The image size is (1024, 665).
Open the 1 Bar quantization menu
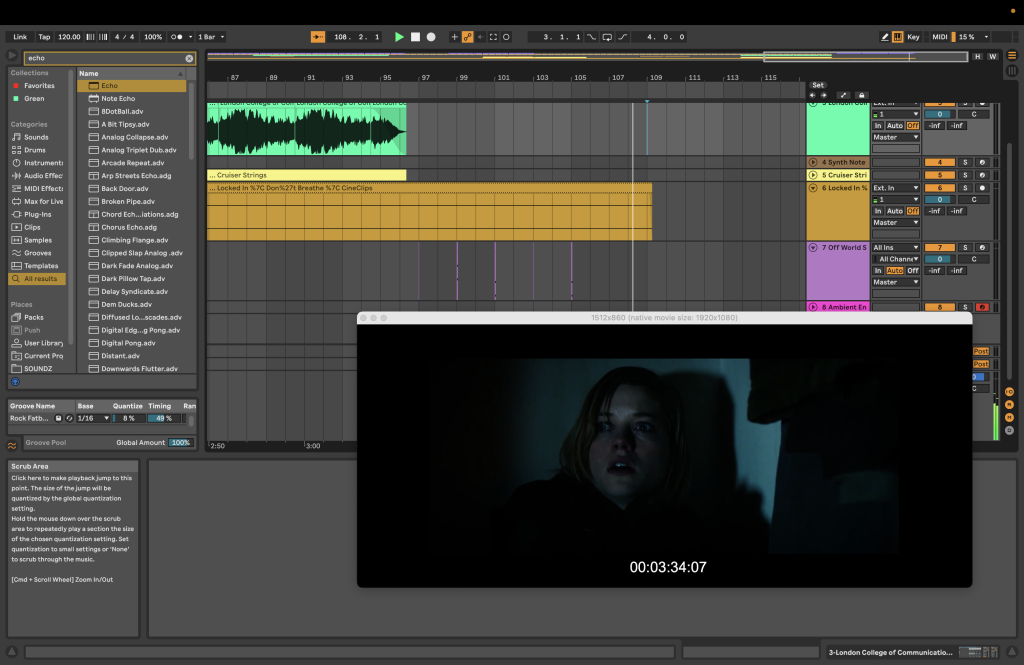(211, 37)
